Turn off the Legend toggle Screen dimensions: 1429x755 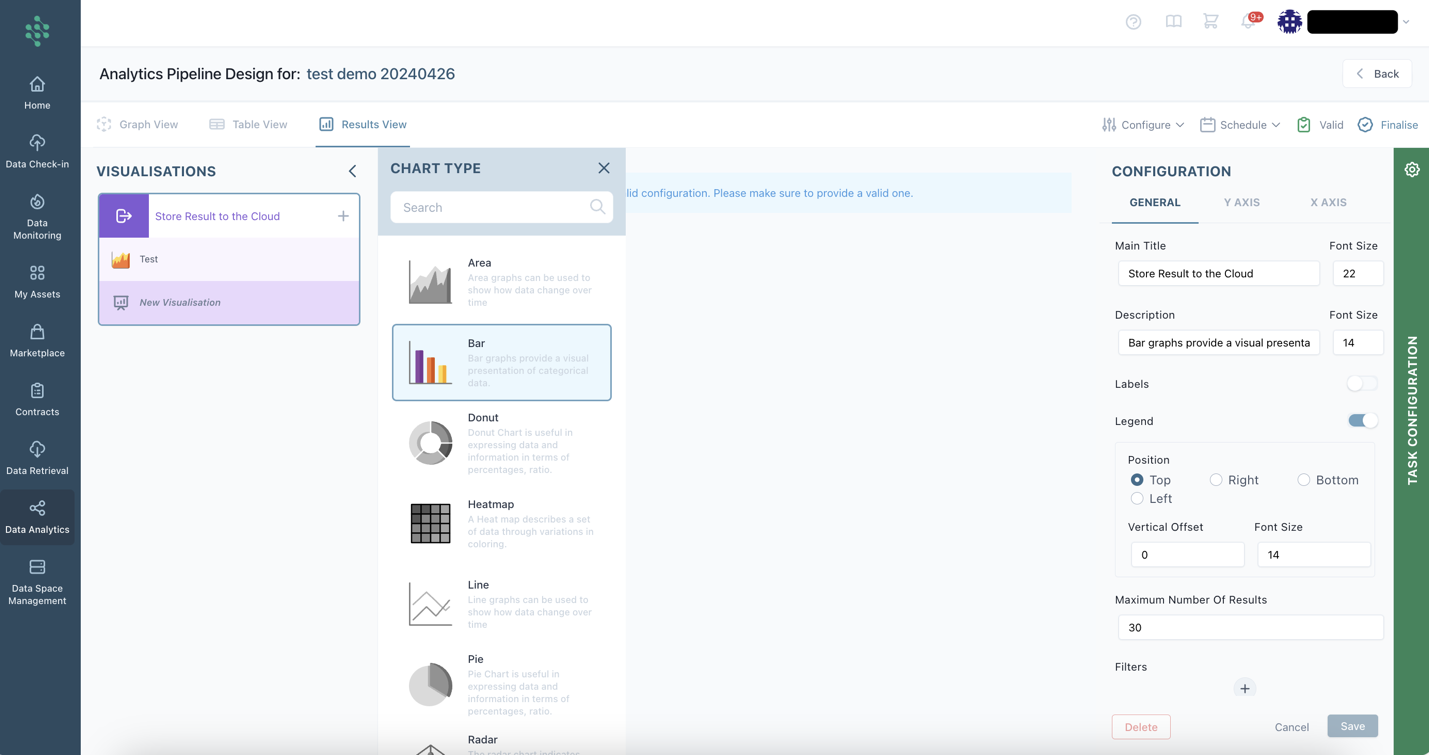pyautogui.click(x=1361, y=421)
